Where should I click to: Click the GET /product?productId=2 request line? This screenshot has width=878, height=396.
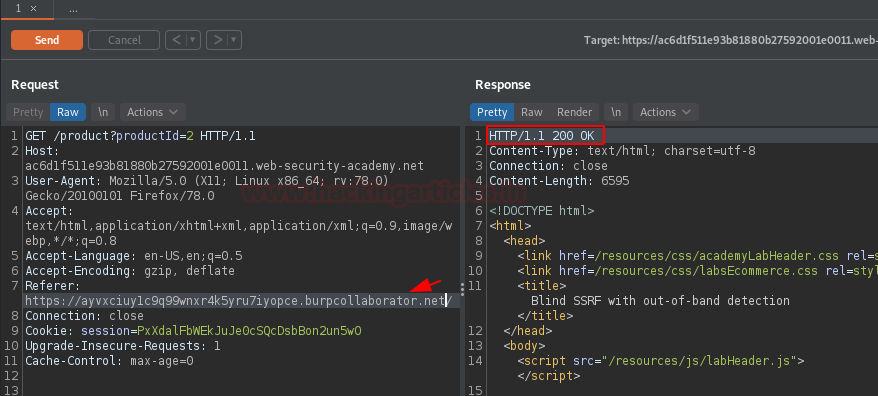pos(140,136)
